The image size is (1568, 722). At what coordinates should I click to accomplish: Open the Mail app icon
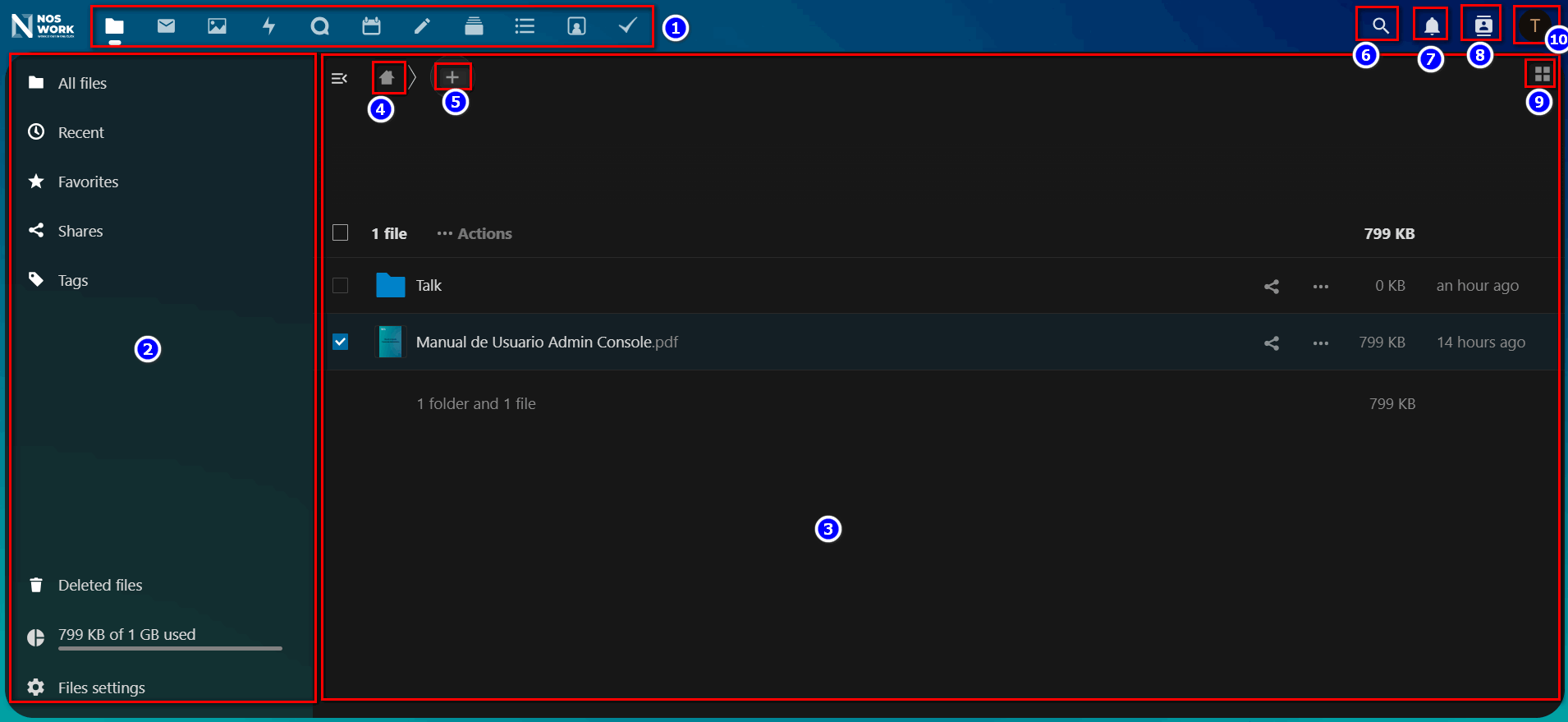tap(166, 26)
